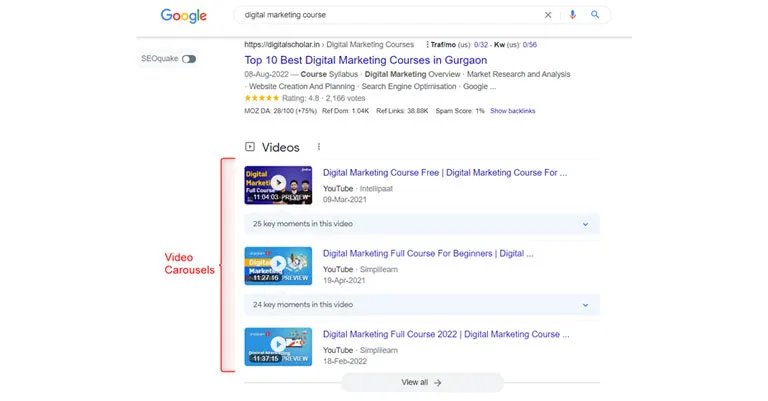Click the Google logo
This screenshot has height=401, width=768.
(184, 16)
